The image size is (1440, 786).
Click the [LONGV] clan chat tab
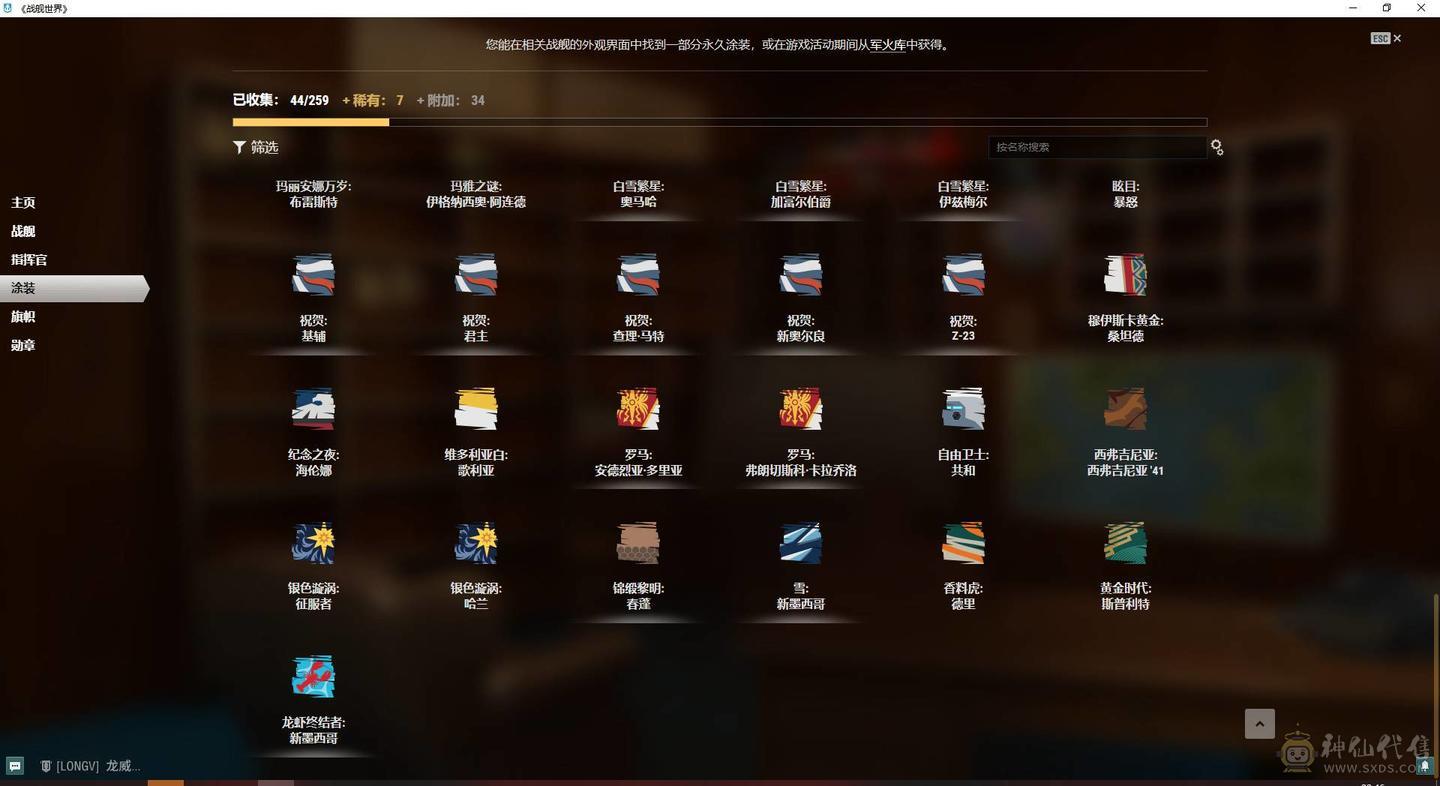[90, 766]
